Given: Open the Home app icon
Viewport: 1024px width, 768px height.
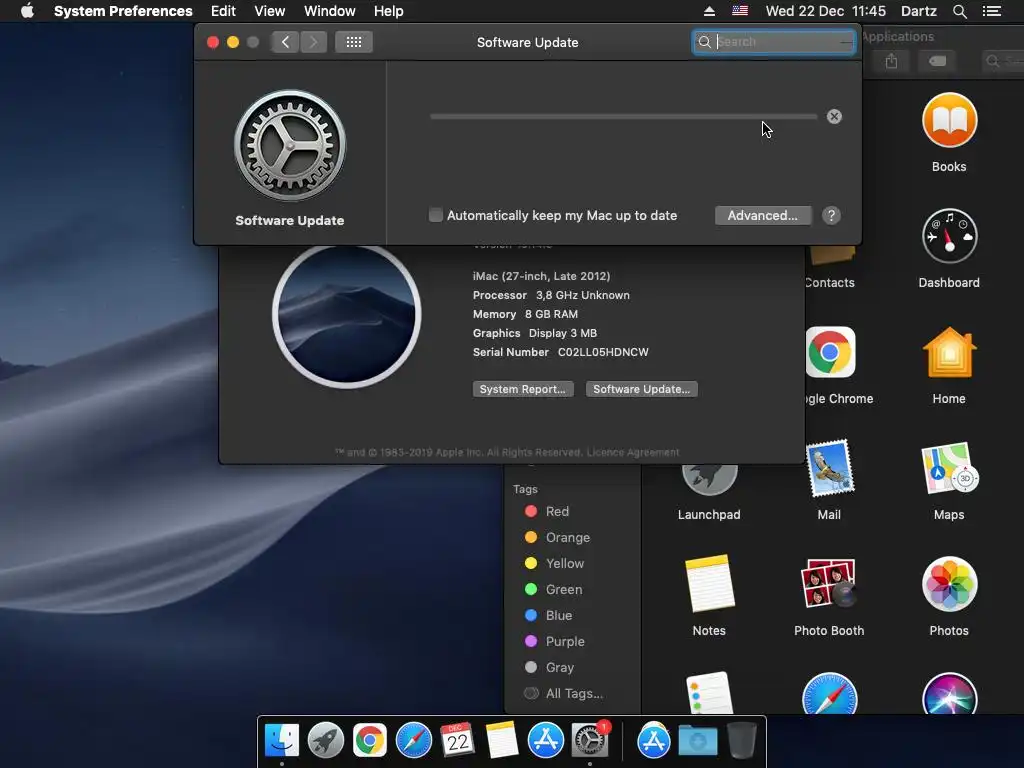Looking at the screenshot, I should coord(949,353).
